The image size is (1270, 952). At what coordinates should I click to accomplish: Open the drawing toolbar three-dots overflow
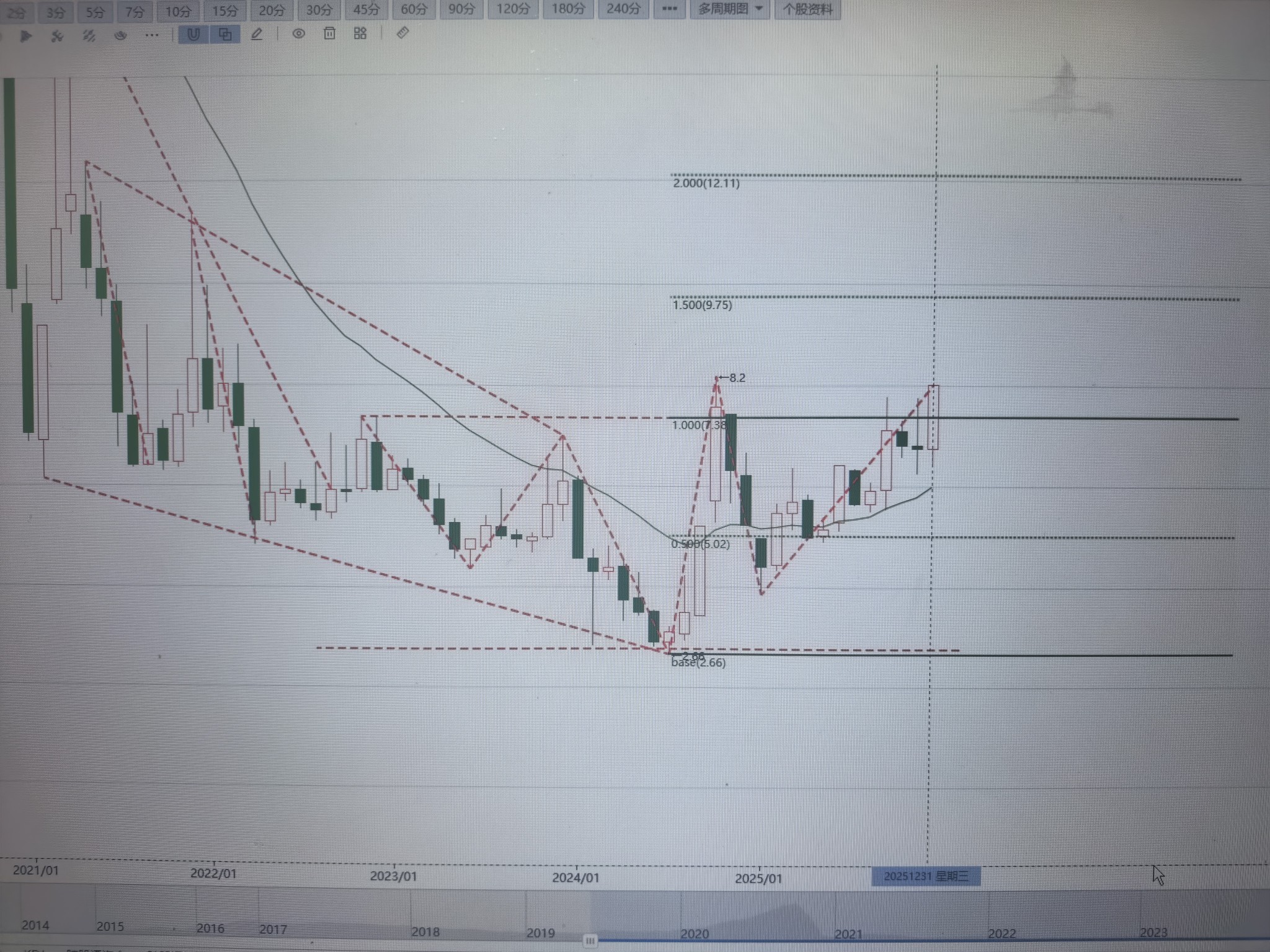coord(151,36)
